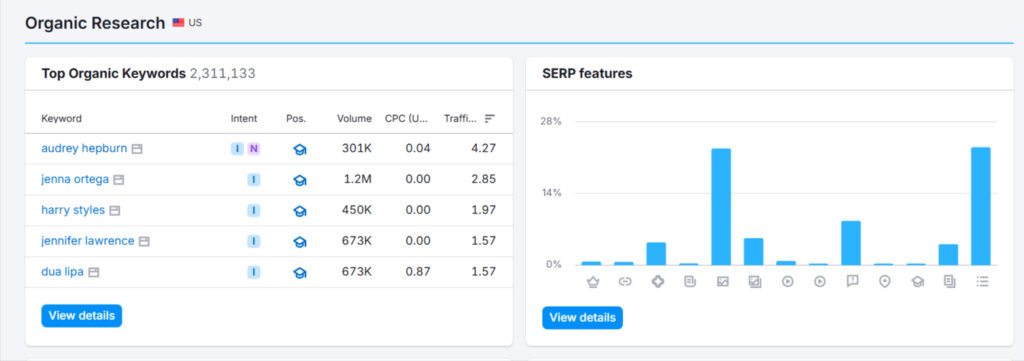Click the tall chart bar above the list icon
Viewport: 1024px width, 361px height.
981,206
